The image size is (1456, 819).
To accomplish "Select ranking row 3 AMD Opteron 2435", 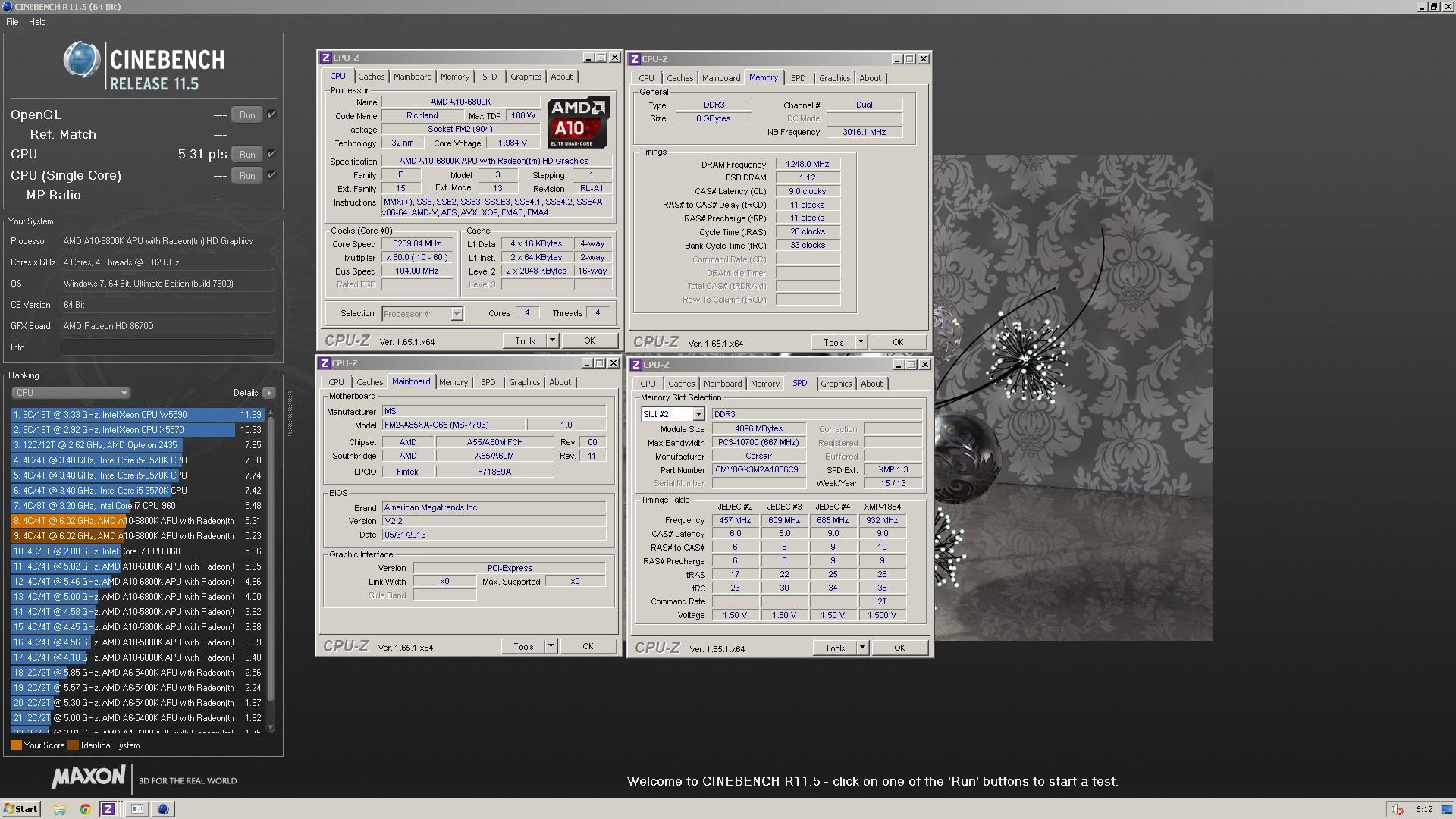I will [137, 445].
